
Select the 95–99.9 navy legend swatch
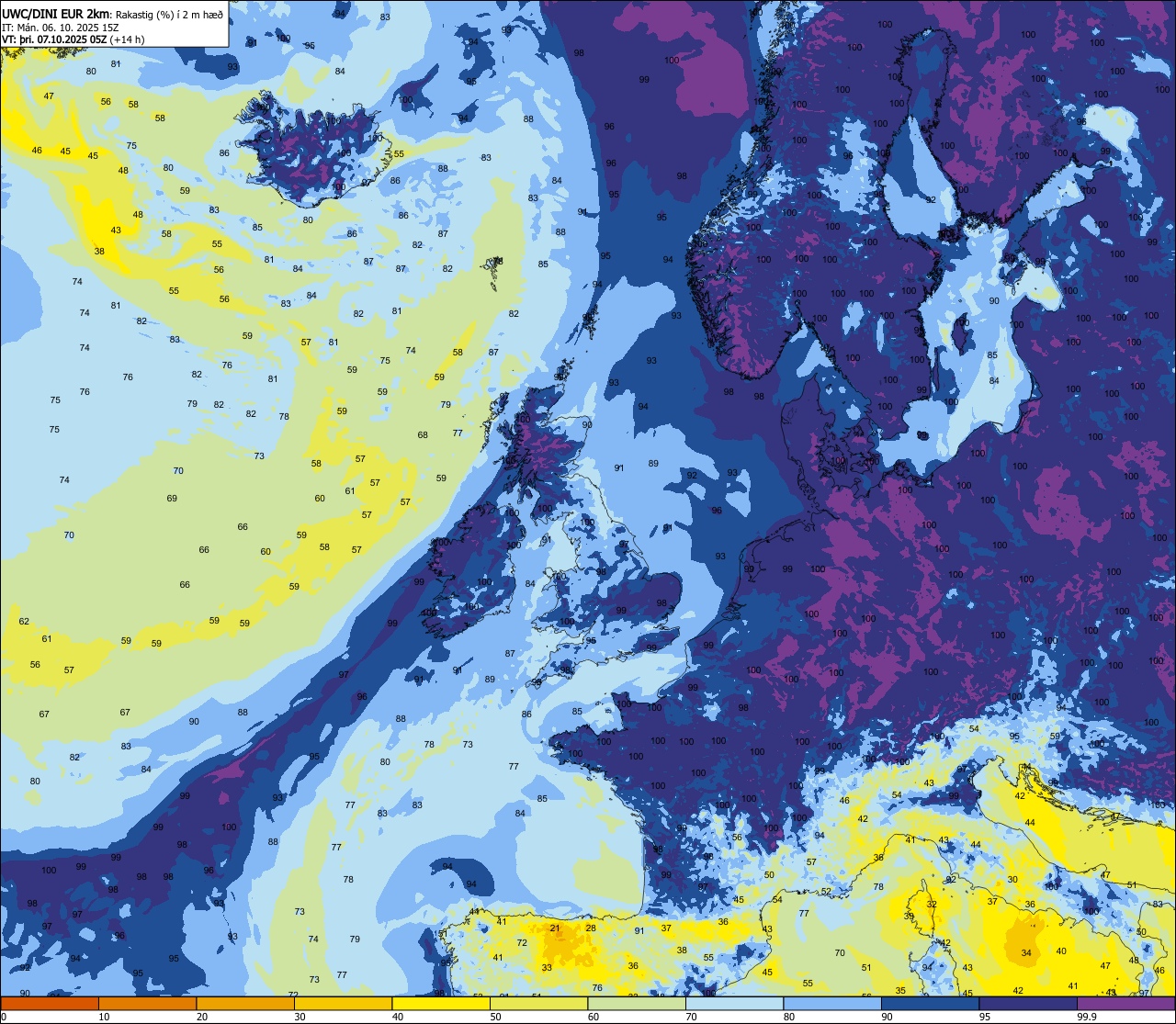click(x=1028, y=1003)
